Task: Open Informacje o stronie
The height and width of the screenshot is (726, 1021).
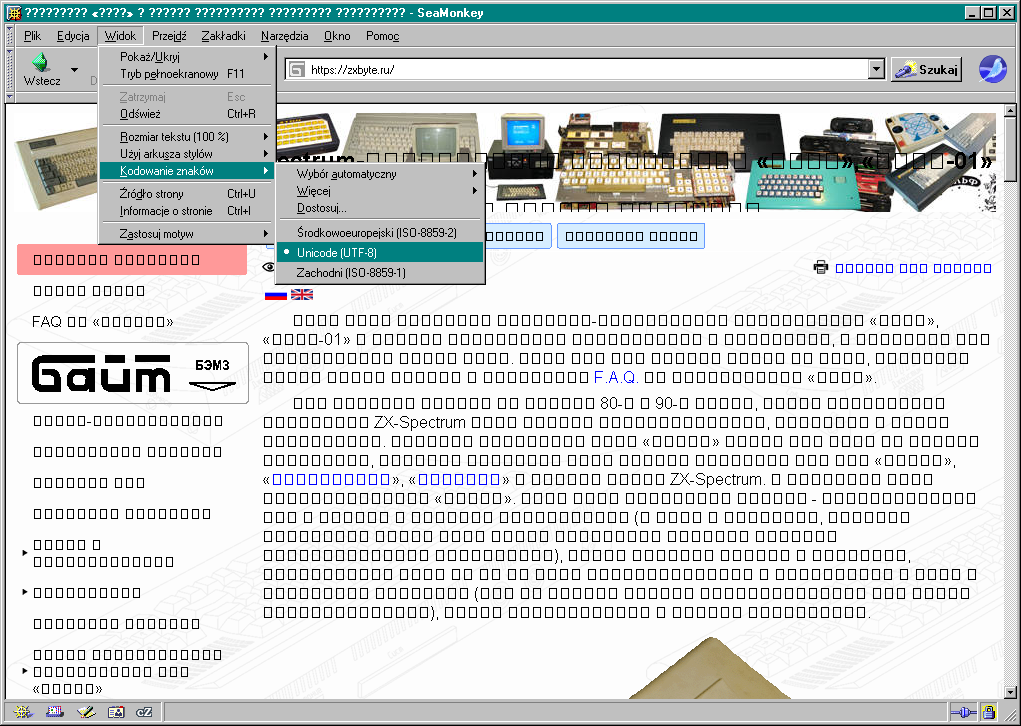Action: coord(188,211)
